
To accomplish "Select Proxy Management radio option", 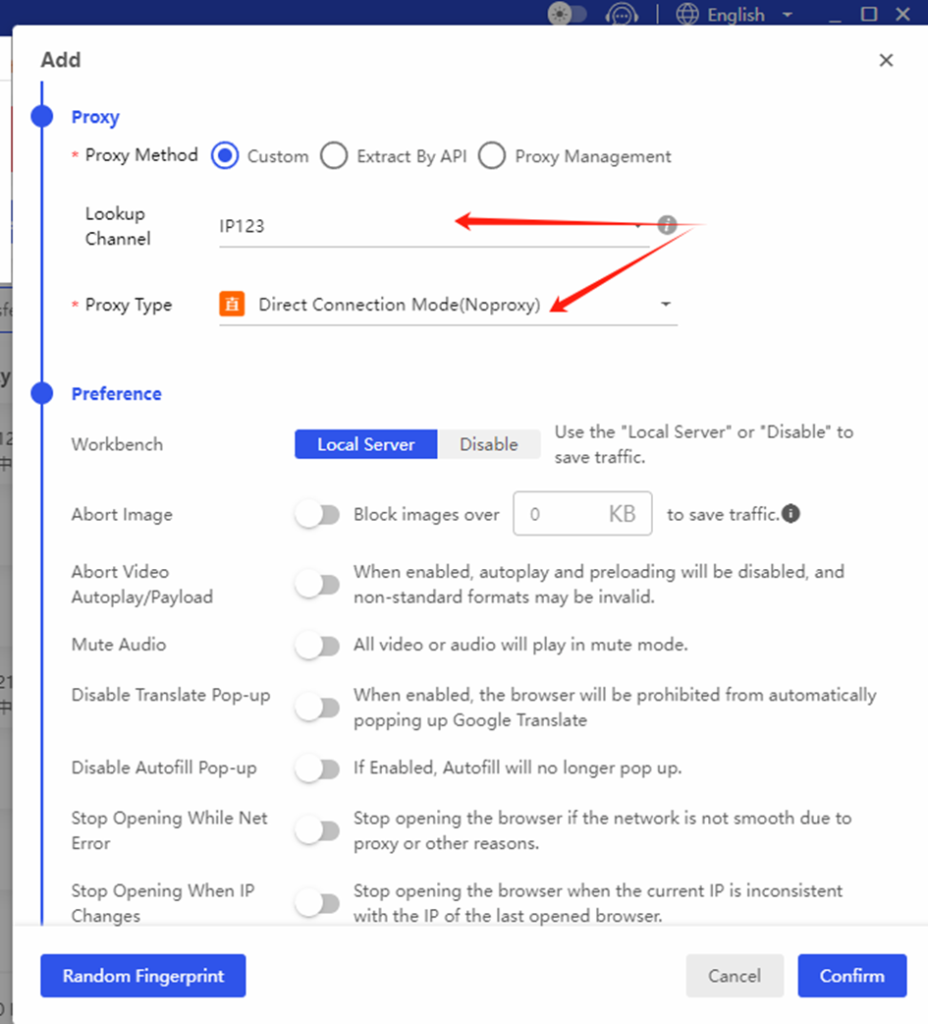I will tap(491, 156).
